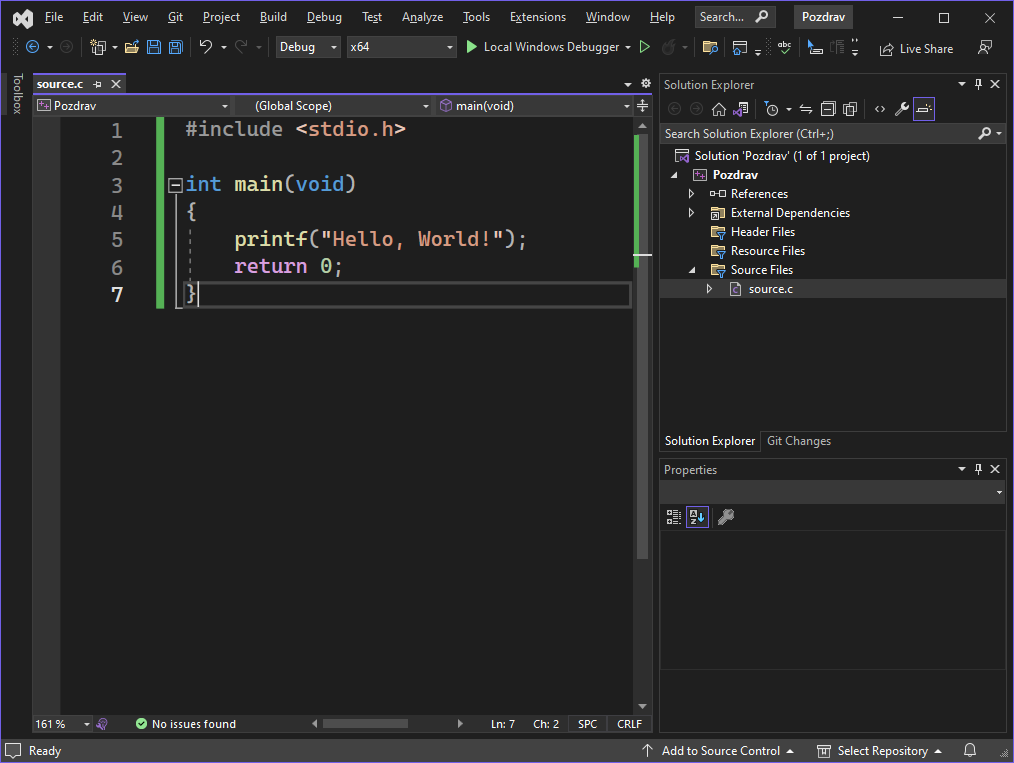
Task: Expand the External Dependencies node
Action: tap(691, 212)
